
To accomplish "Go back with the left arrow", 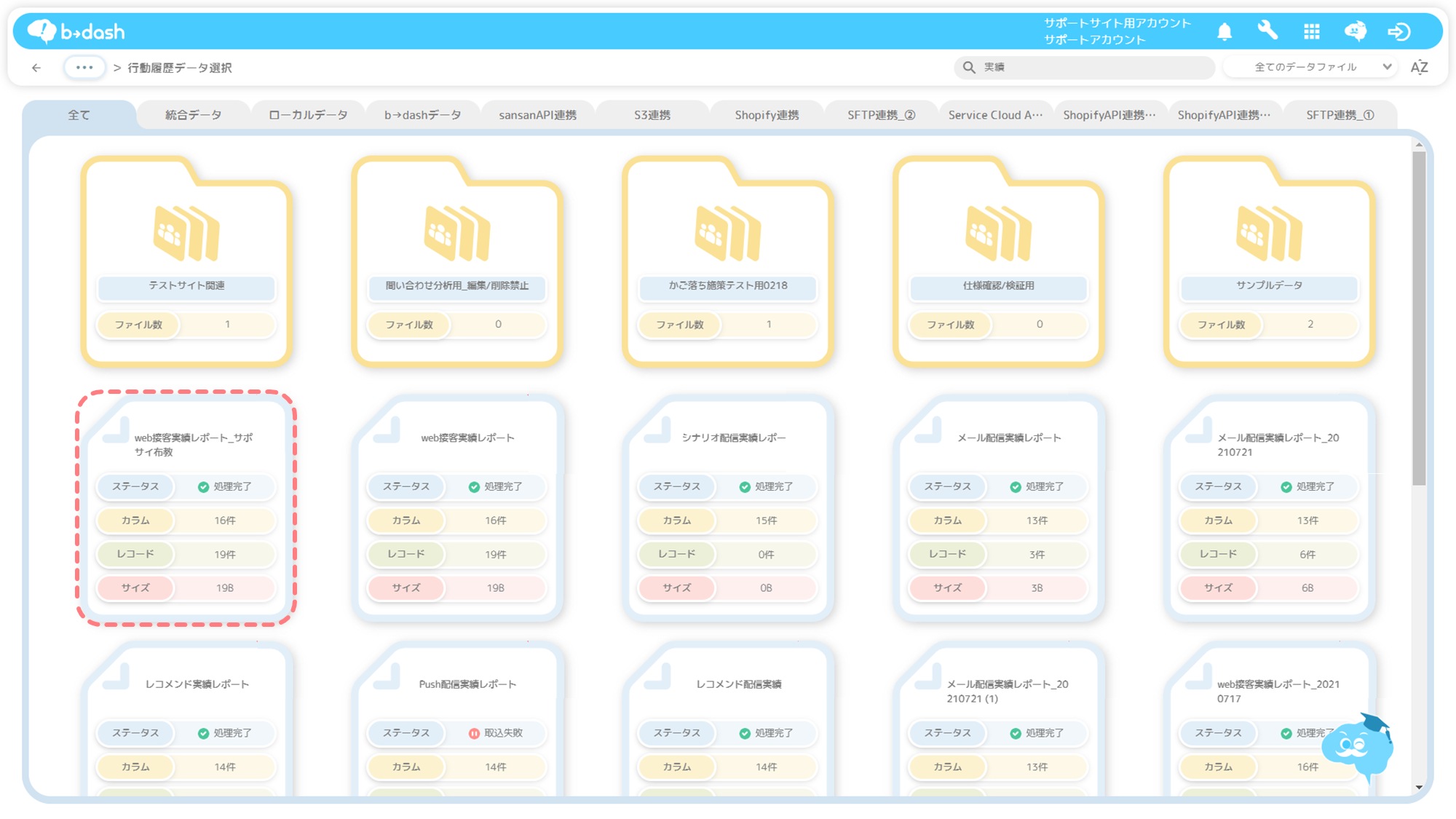I will click(36, 68).
